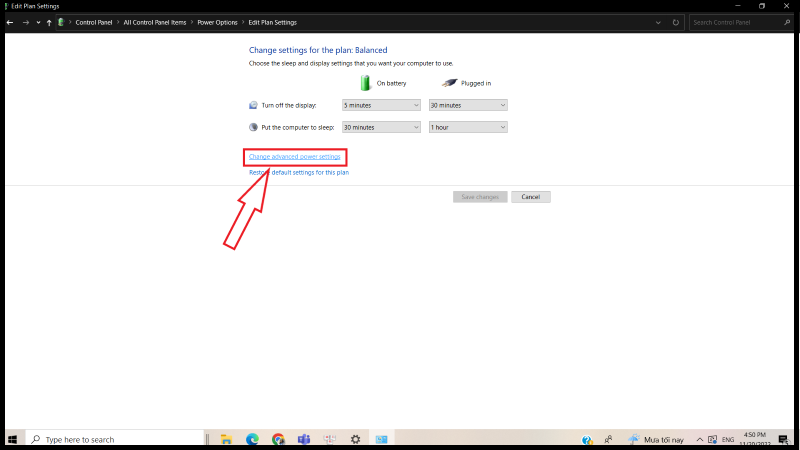Open sleep dropdown for On battery
The image size is (800, 450).
381,127
